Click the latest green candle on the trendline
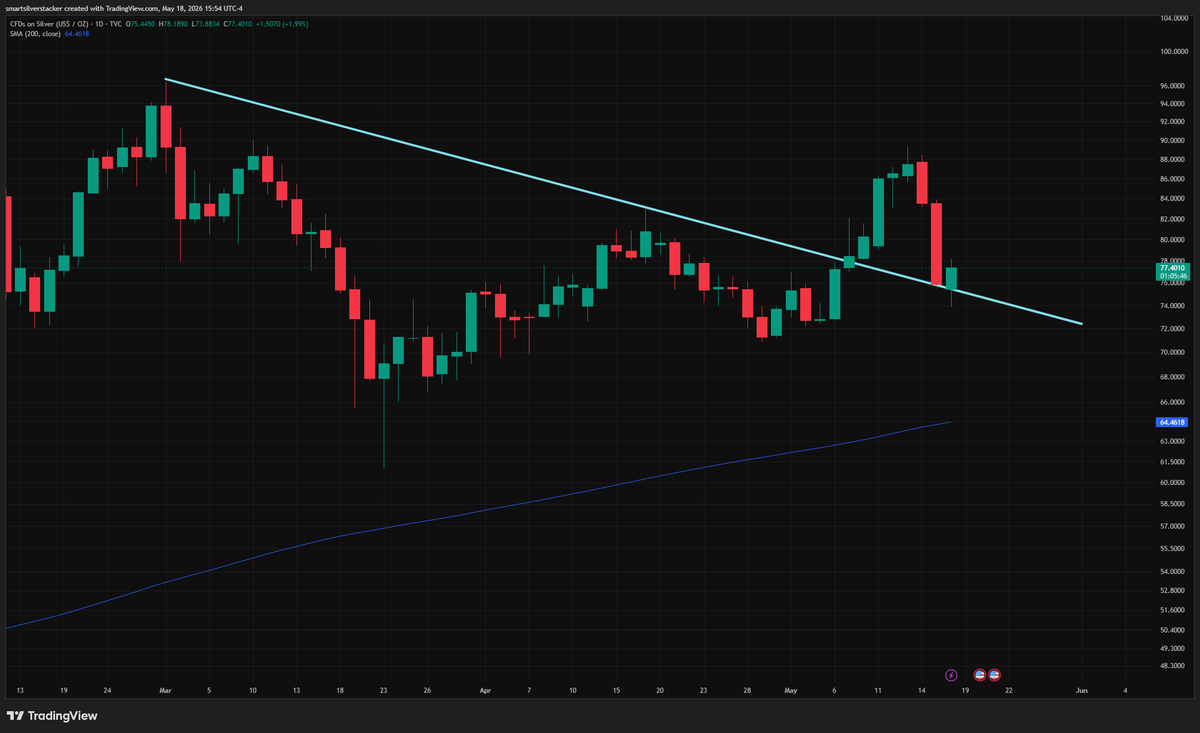The image size is (1200, 733). pyautogui.click(x=951, y=279)
